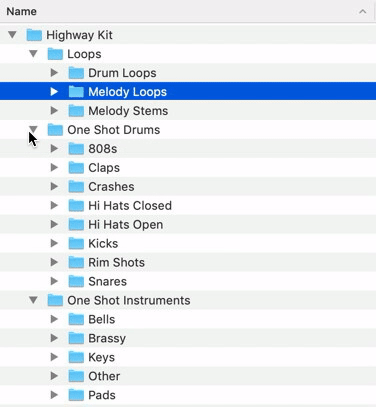Click the Kicks folder icon
This screenshot has height=407, width=376.
coord(76,244)
